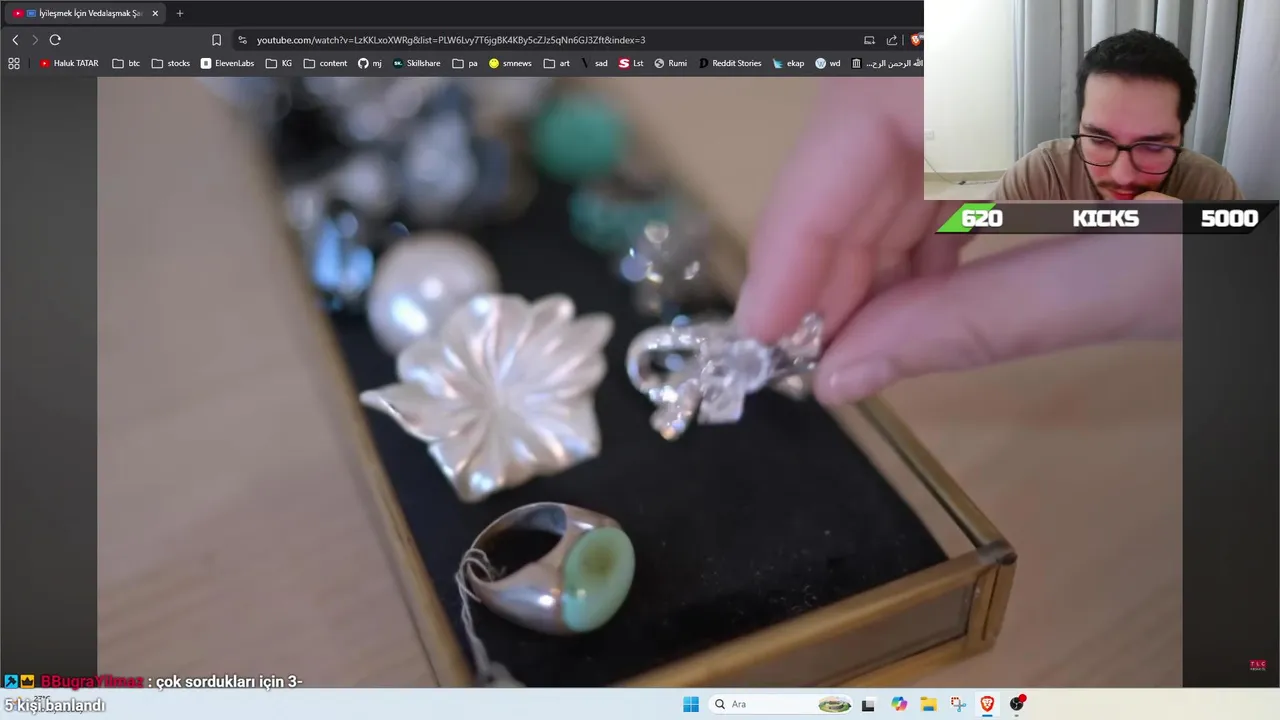This screenshot has height=720, width=1280.
Task: Share this page via the share icon
Action: coord(892,40)
